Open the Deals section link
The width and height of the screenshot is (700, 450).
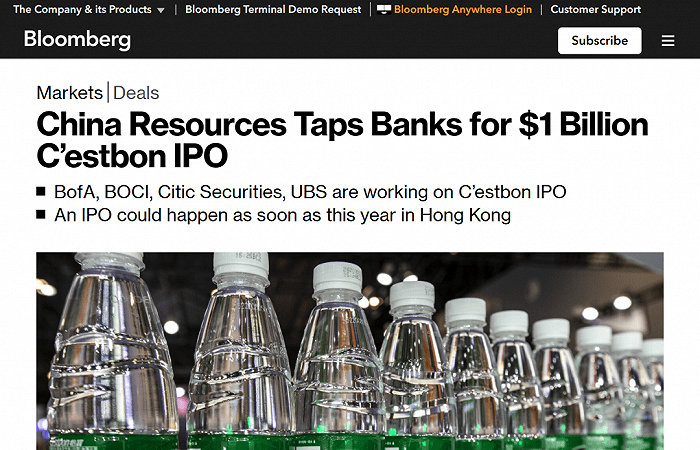click(136, 93)
